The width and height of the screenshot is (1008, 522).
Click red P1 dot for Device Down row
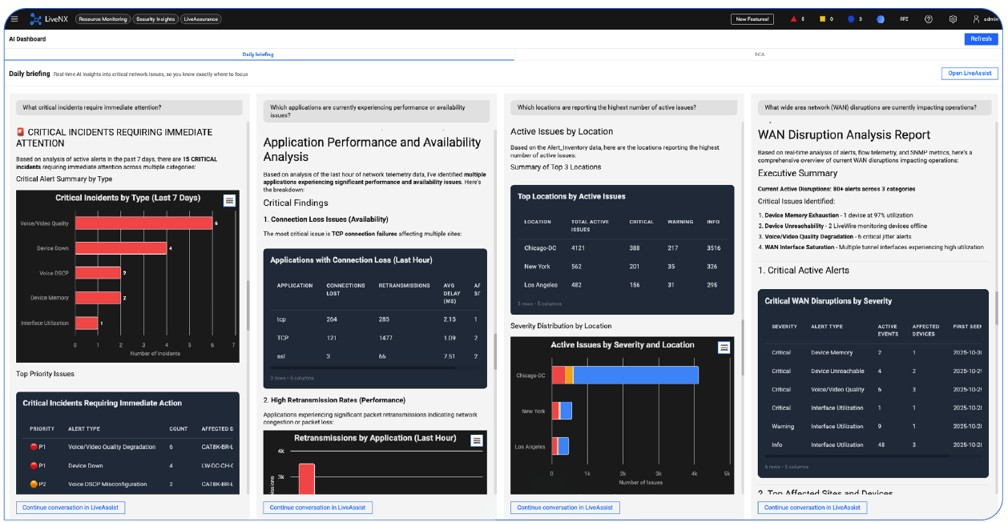tap(34, 465)
